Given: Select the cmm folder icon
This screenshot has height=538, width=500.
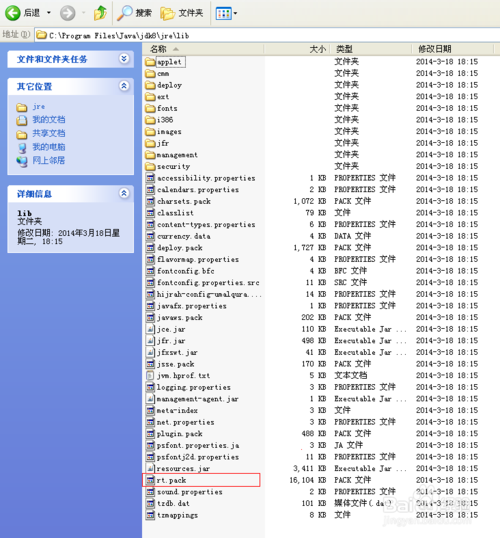Looking at the screenshot, I should pos(150,73).
